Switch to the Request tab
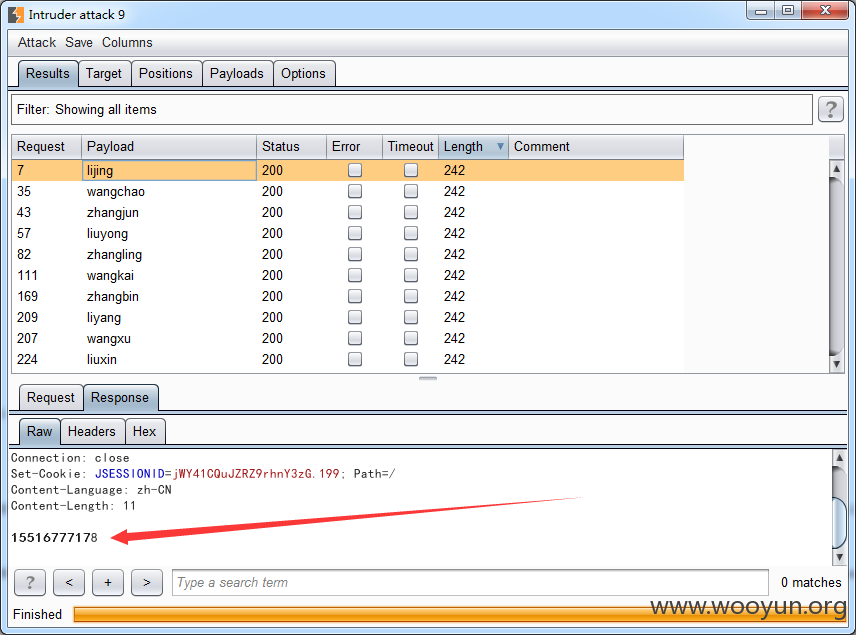 [51, 397]
